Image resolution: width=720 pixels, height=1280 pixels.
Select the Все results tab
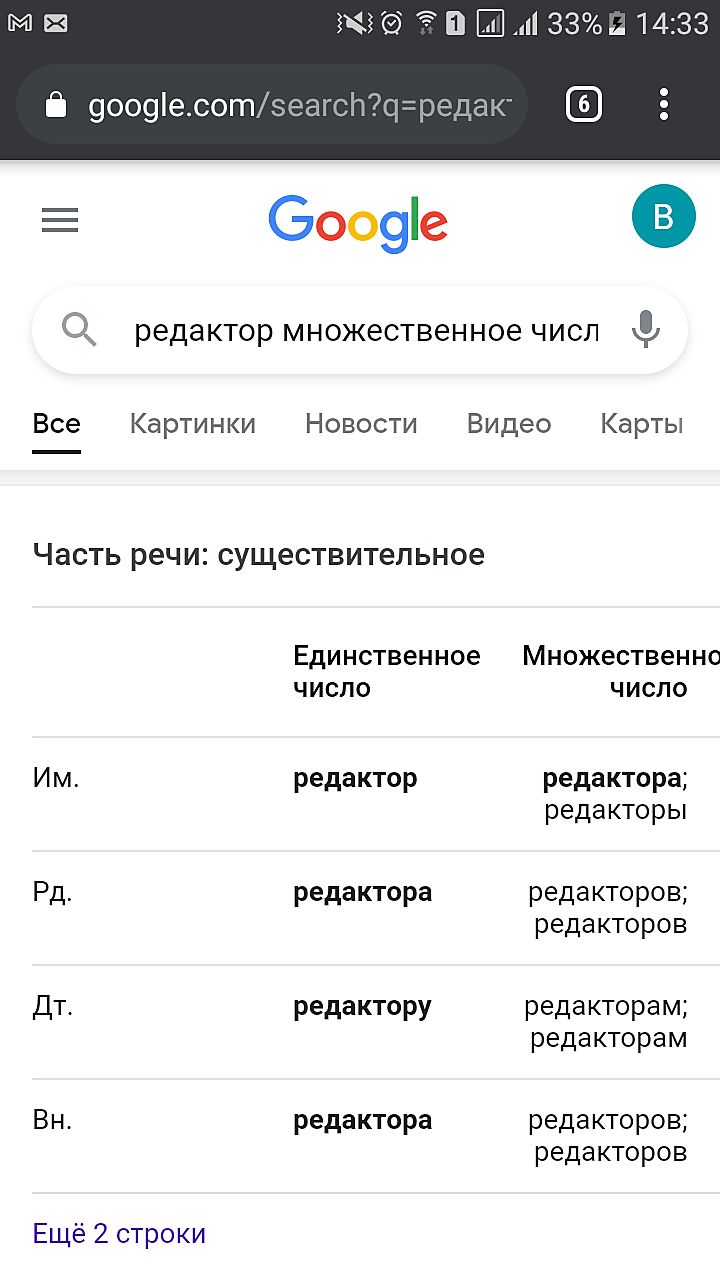(56, 424)
